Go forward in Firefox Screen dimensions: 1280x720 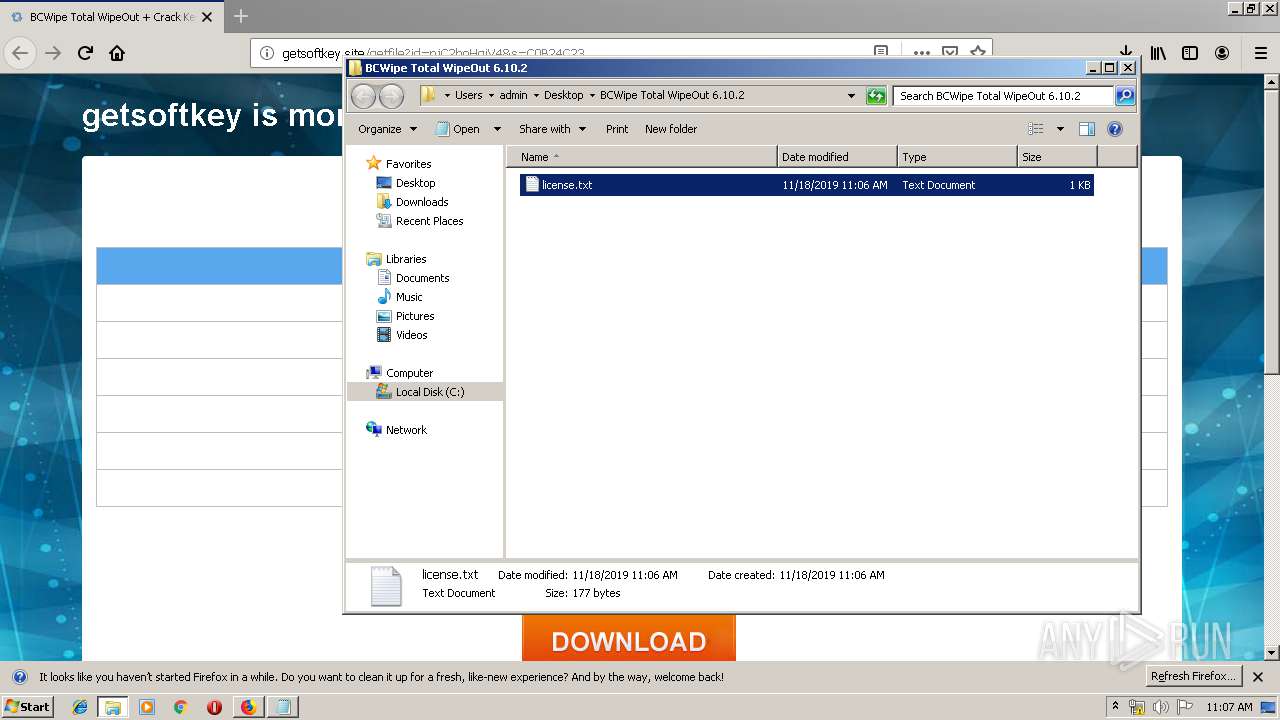(x=53, y=53)
